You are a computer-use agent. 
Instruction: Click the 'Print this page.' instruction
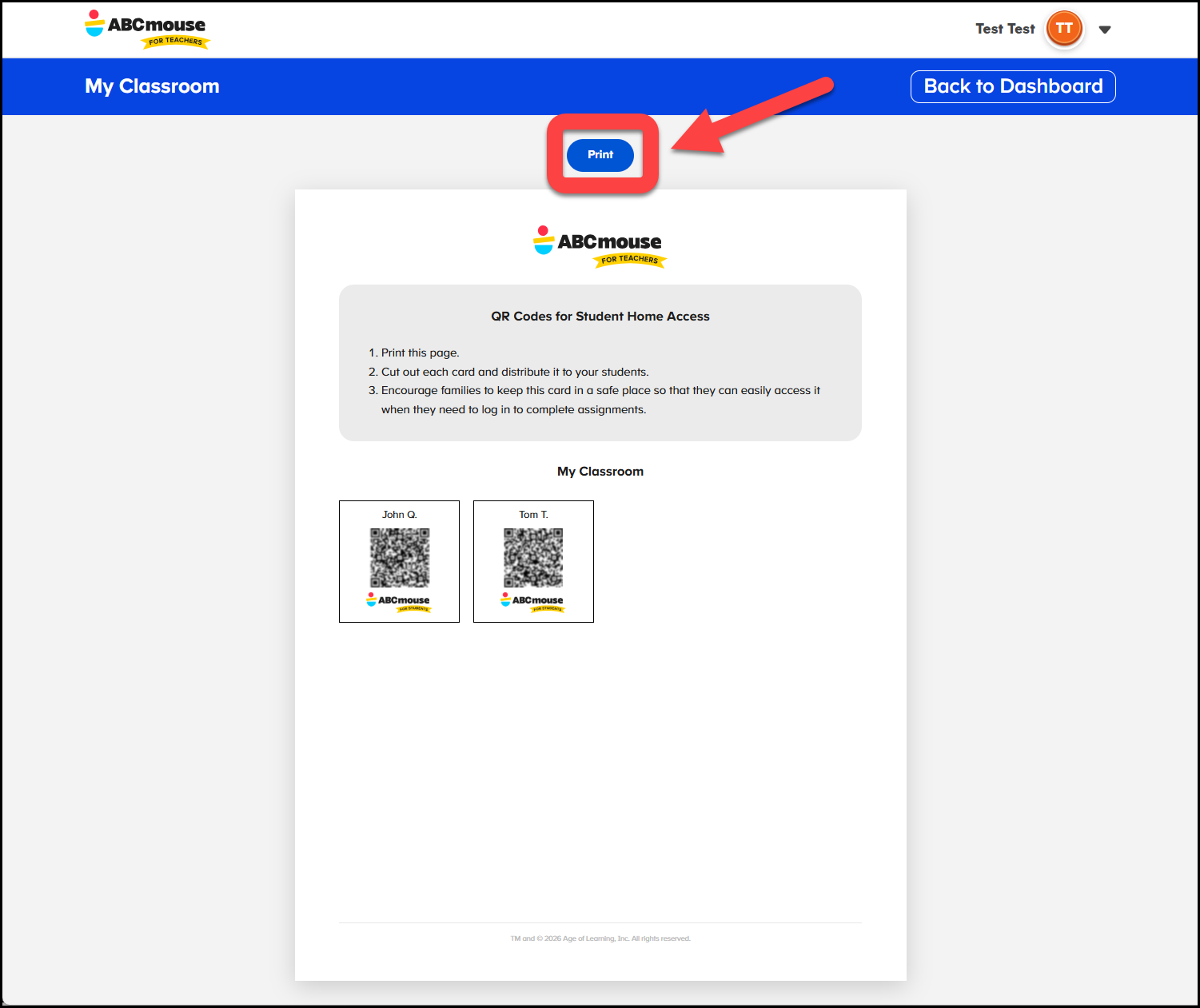[420, 353]
